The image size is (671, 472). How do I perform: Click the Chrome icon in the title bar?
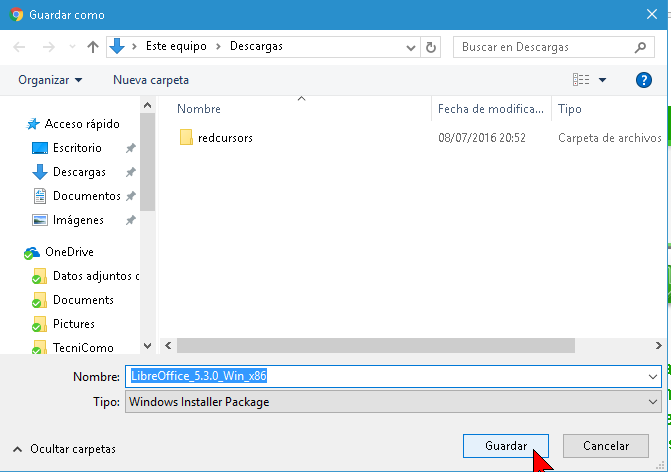16,15
